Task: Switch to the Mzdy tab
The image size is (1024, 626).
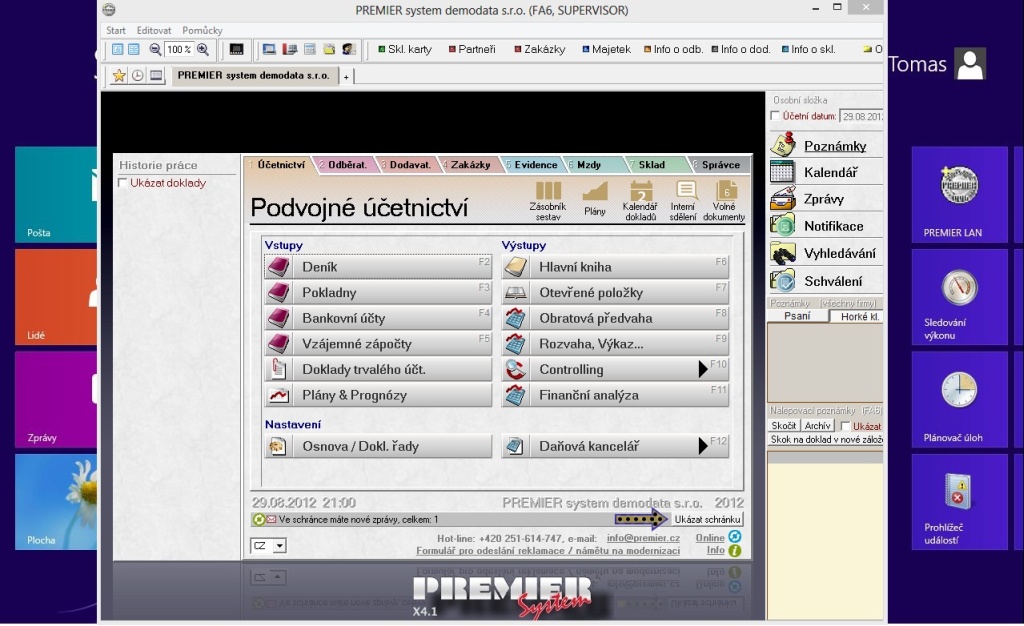Action: (588, 164)
